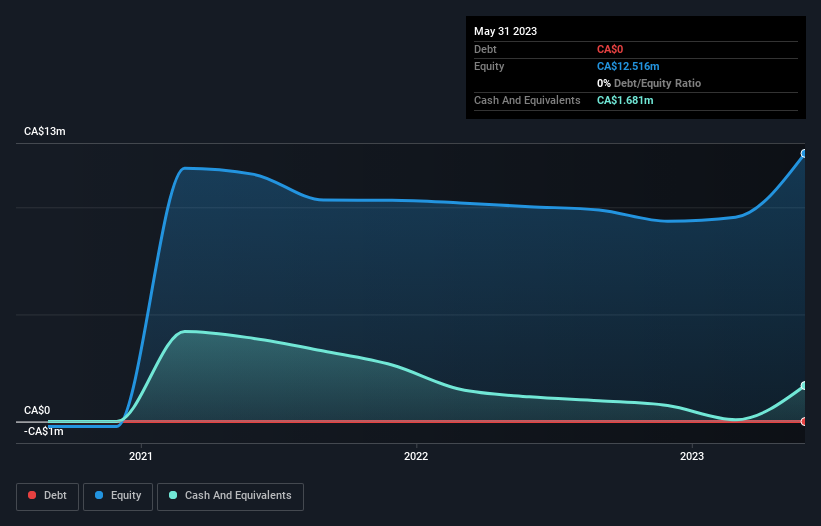This screenshot has width=821, height=526.
Task: Click the CA$12.516m equity value
Action: pyautogui.click(x=628, y=66)
